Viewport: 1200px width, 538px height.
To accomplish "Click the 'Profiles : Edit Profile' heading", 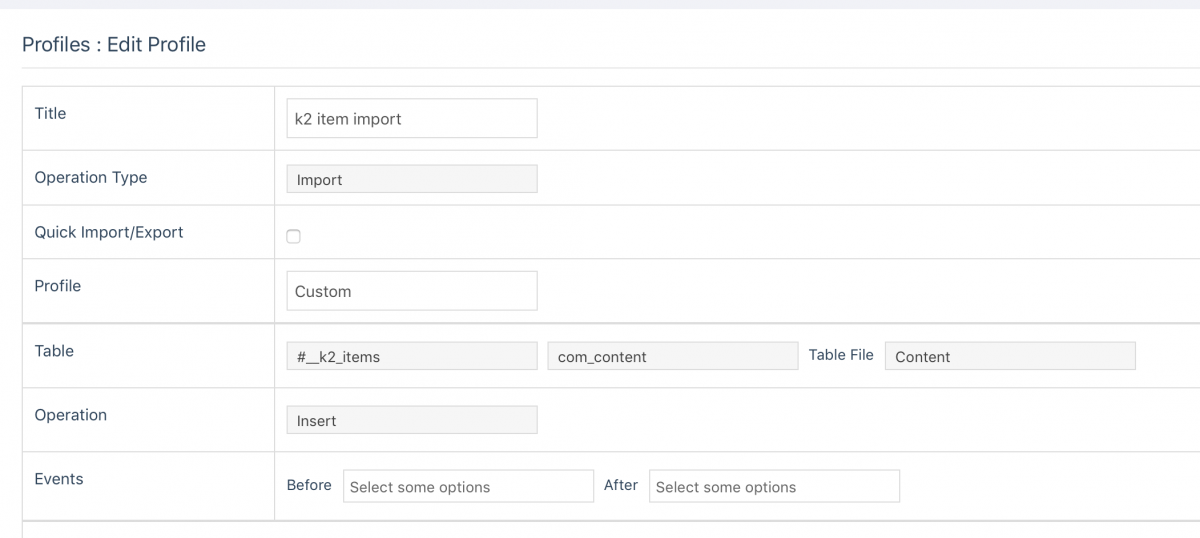I will [x=114, y=44].
